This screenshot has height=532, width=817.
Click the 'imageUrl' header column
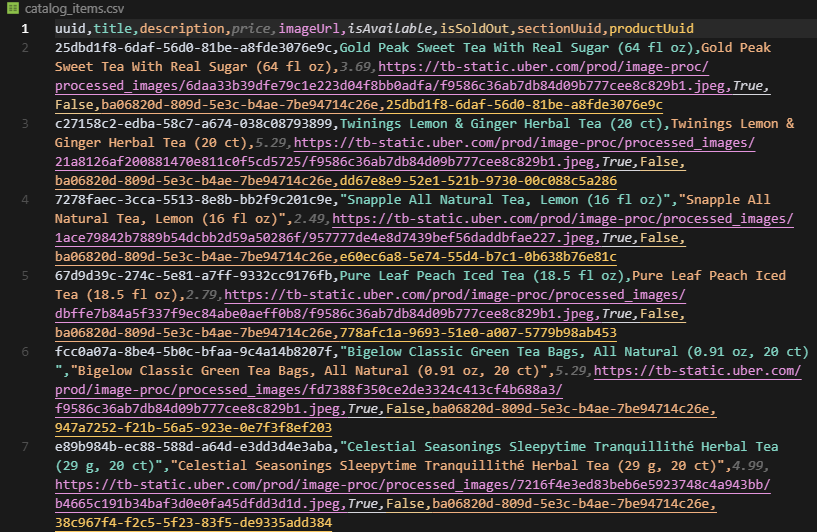coord(309,29)
